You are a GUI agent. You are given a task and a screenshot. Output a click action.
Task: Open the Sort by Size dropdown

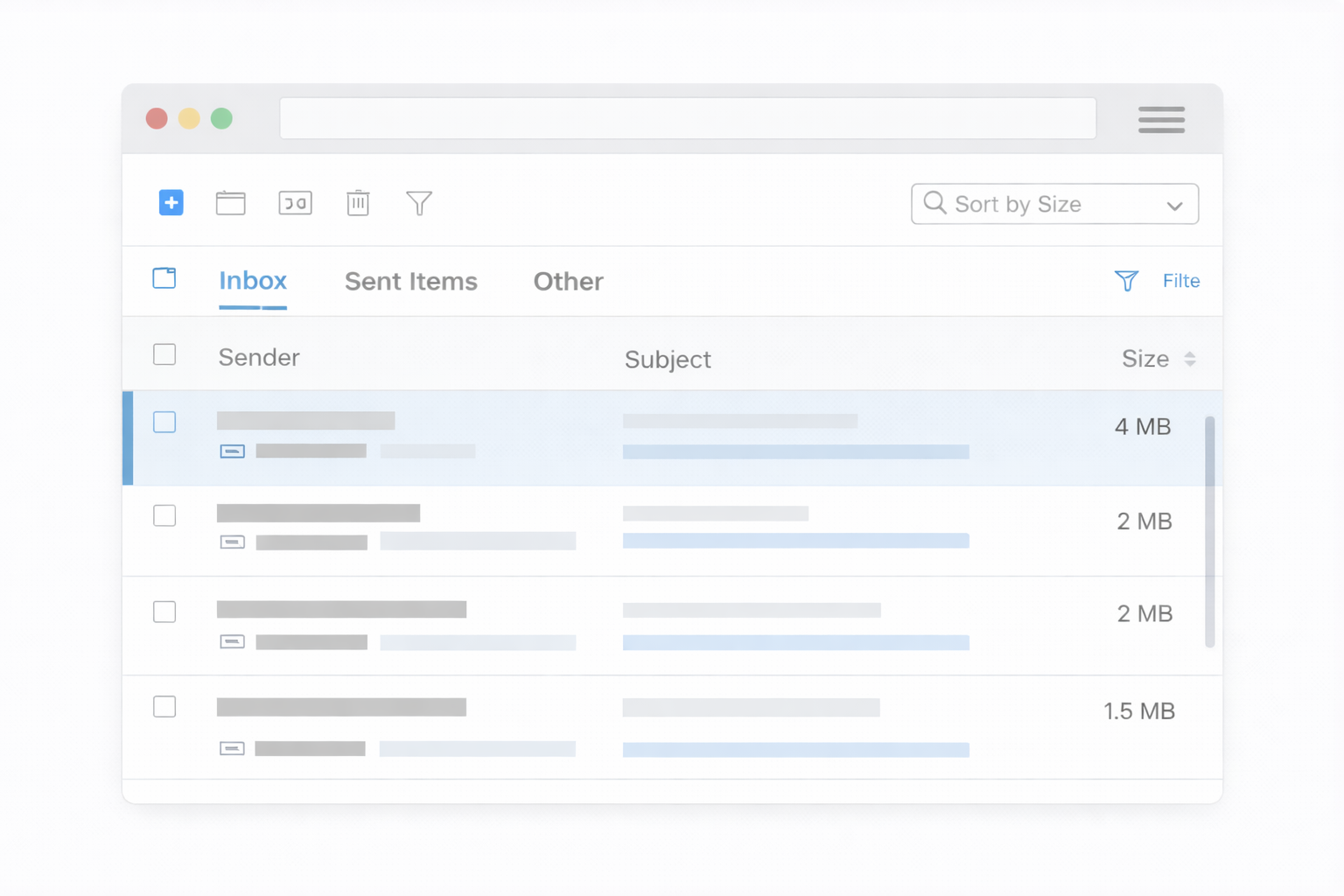[1053, 204]
